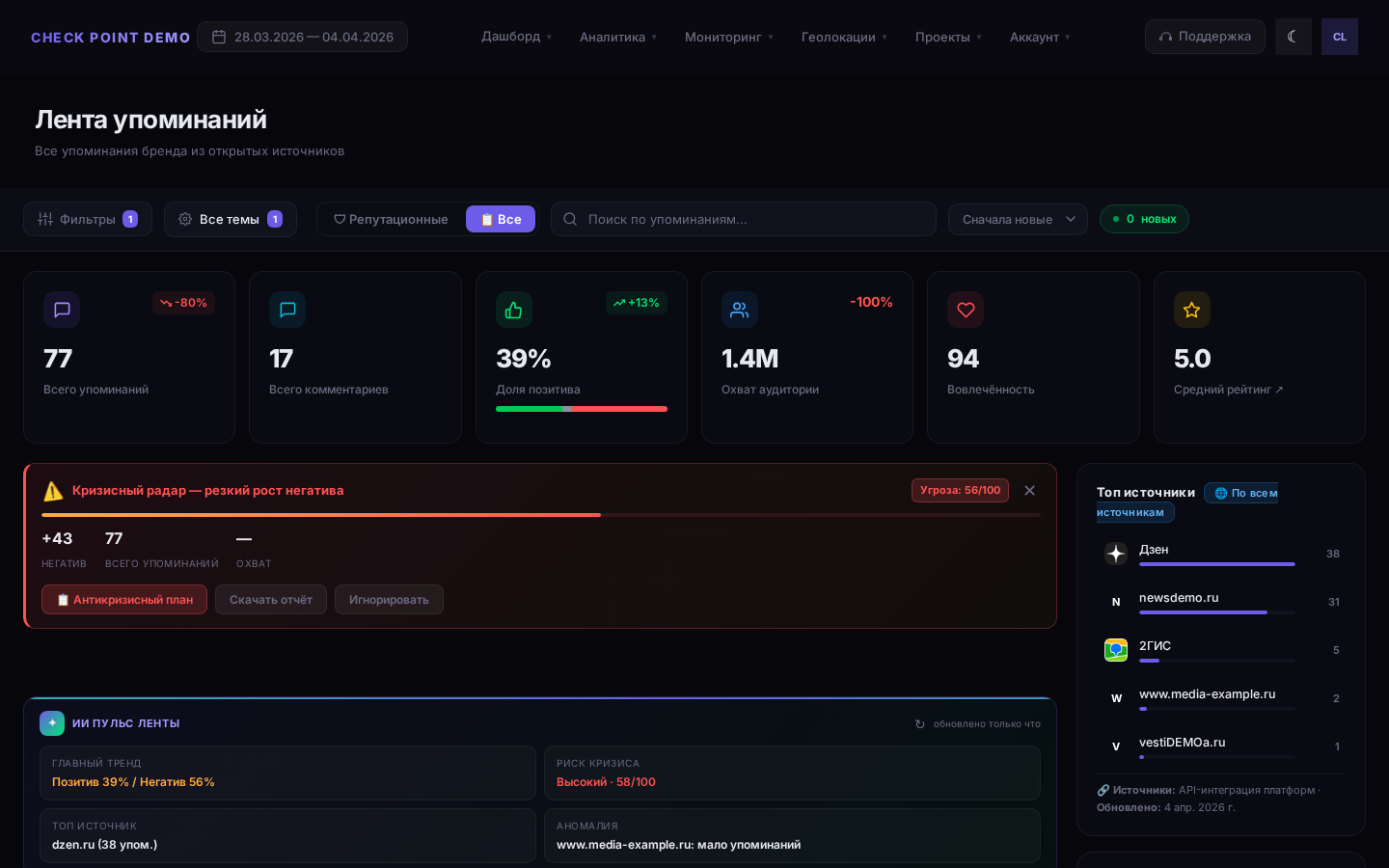Click the heart icon on the Вовлечённость card
The image size is (1389, 868).
coord(965,310)
